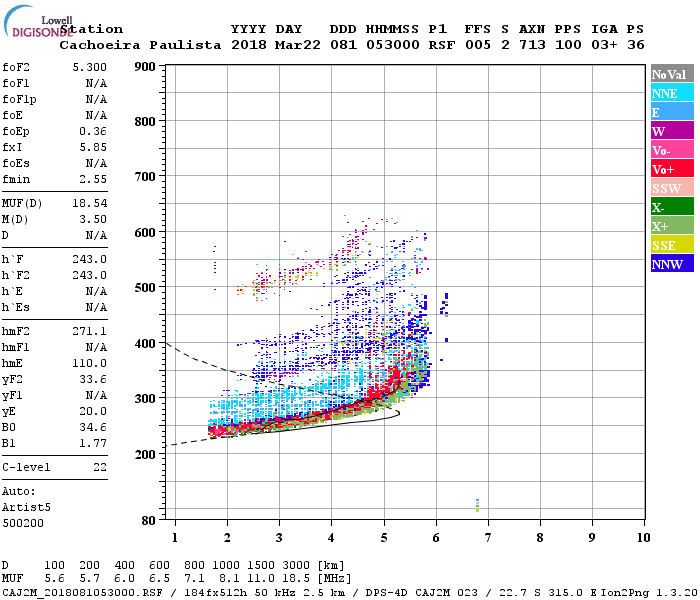
Task: Click the foEp value 0.36
Action: click(x=93, y=131)
